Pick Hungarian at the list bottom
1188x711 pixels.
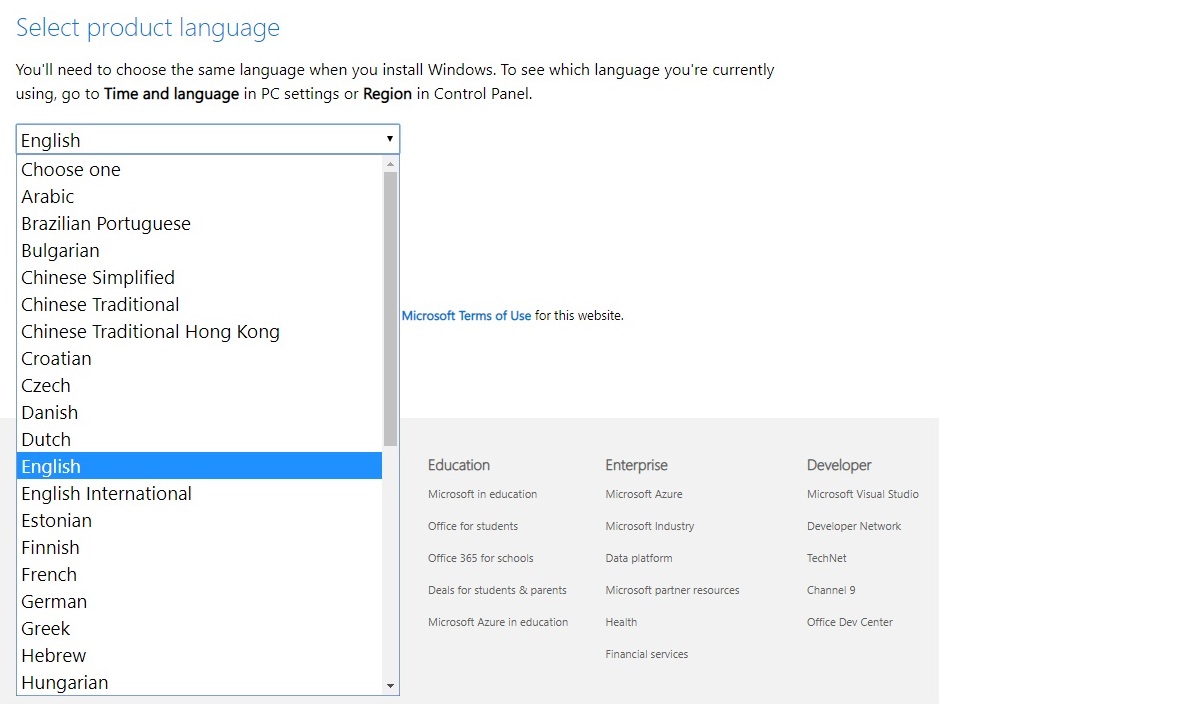[x=65, y=683]
